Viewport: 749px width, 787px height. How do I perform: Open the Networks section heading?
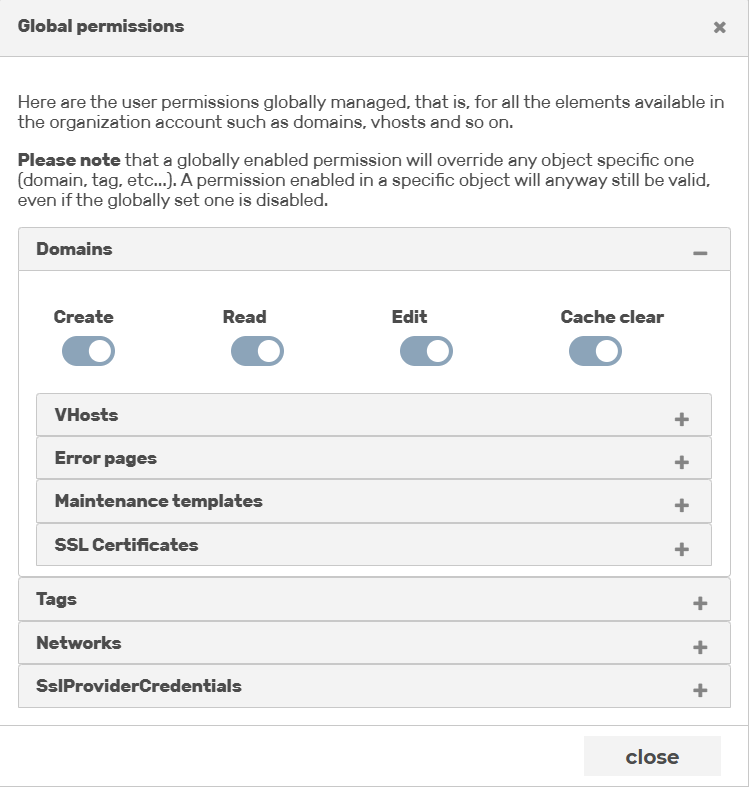click(78, 643)
